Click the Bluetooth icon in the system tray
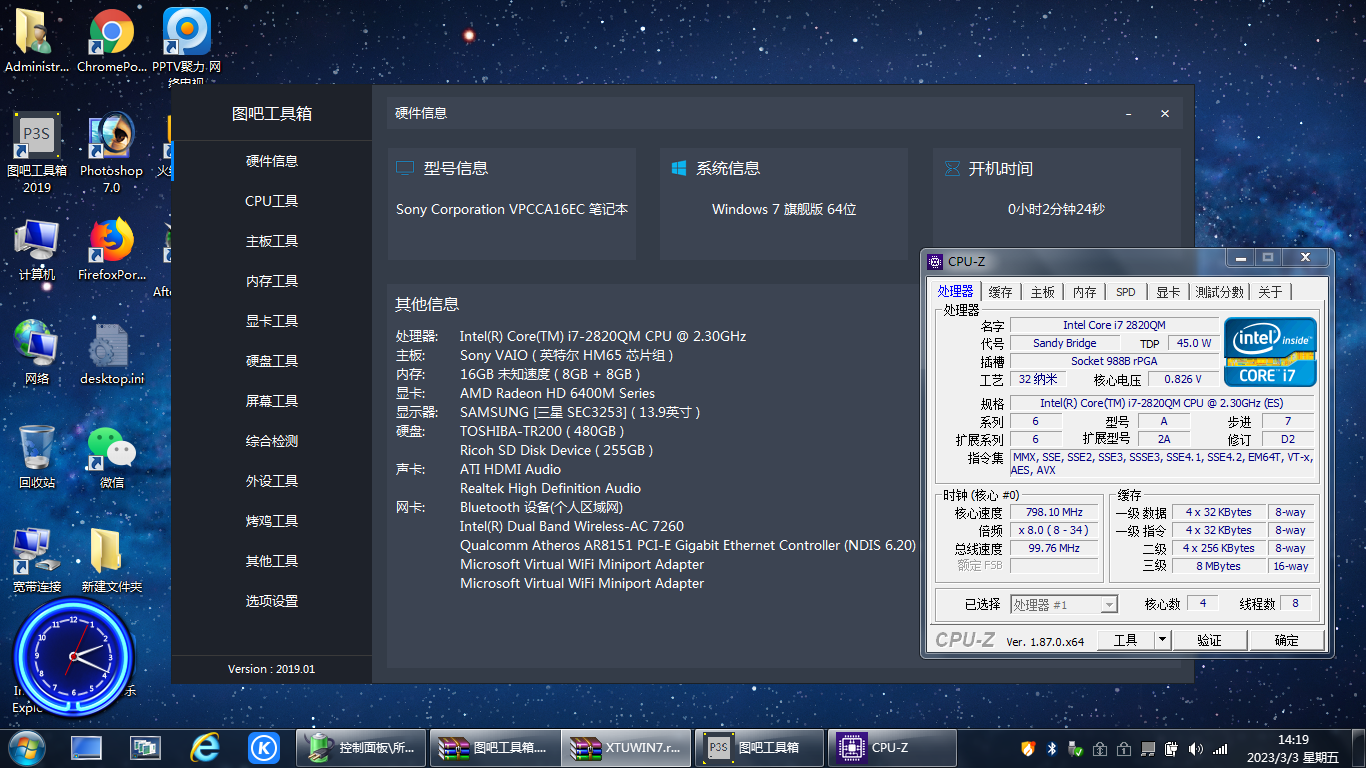This screenshot has height=768, width=1366. click(1051, 747)
